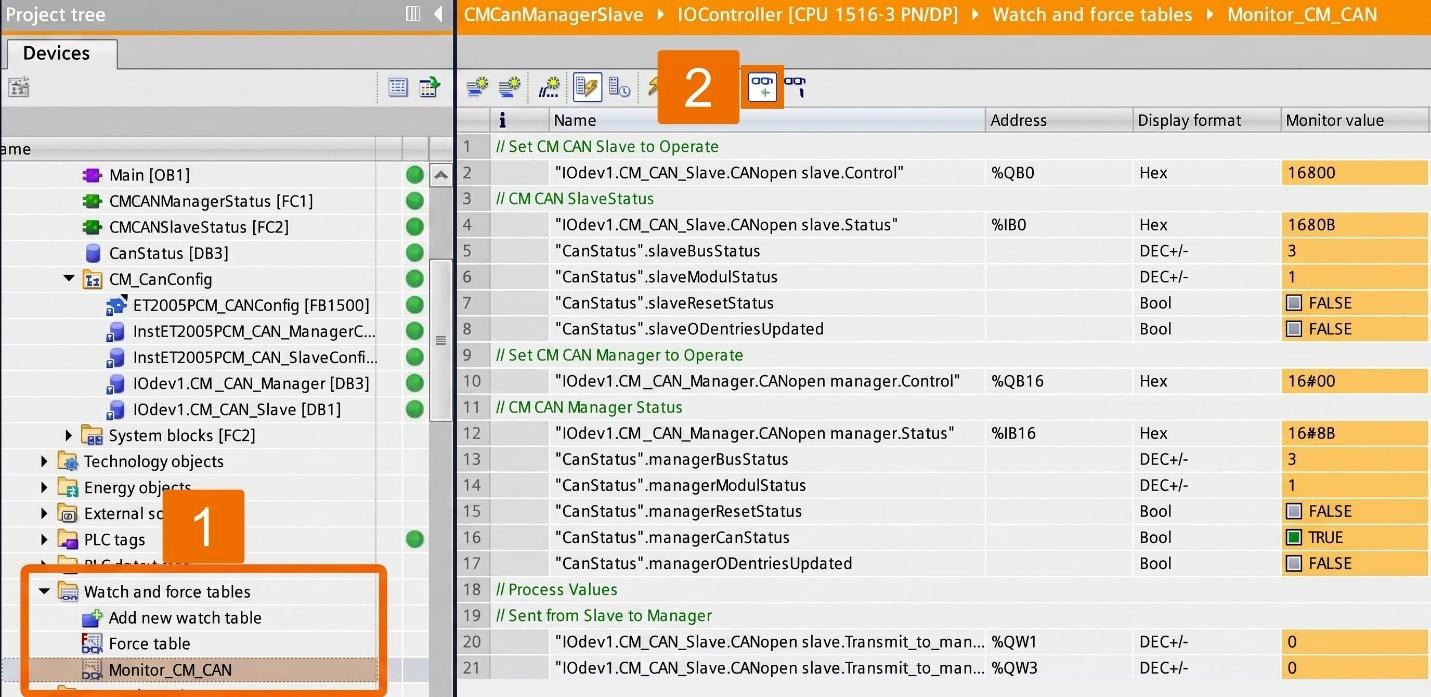Image resolution: width=1431 pixels, height=697 pixels.
Task: Click the Display format column header
Action: tap(1207, 120)
